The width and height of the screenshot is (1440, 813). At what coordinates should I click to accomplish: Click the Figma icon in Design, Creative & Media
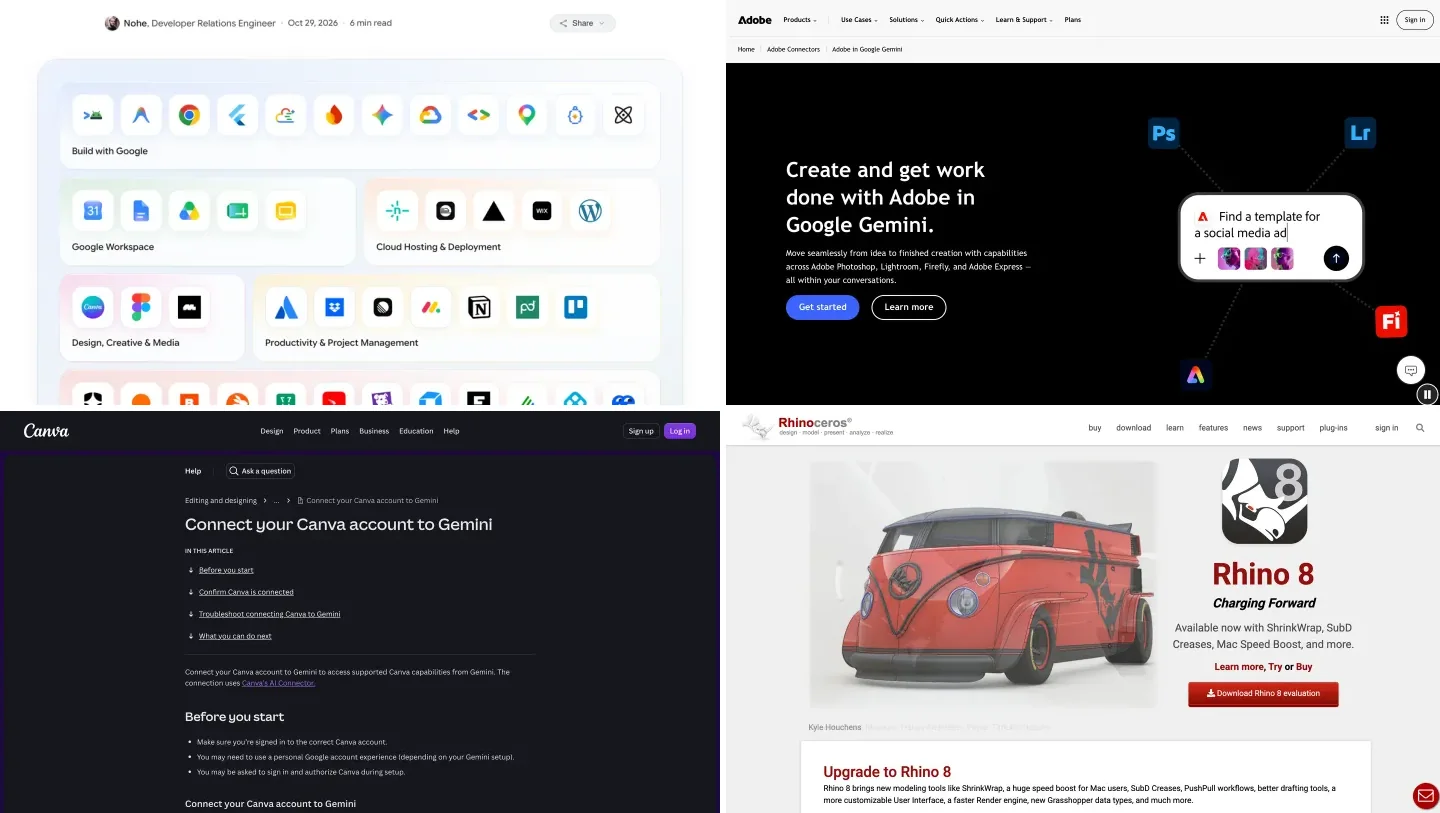141,307
